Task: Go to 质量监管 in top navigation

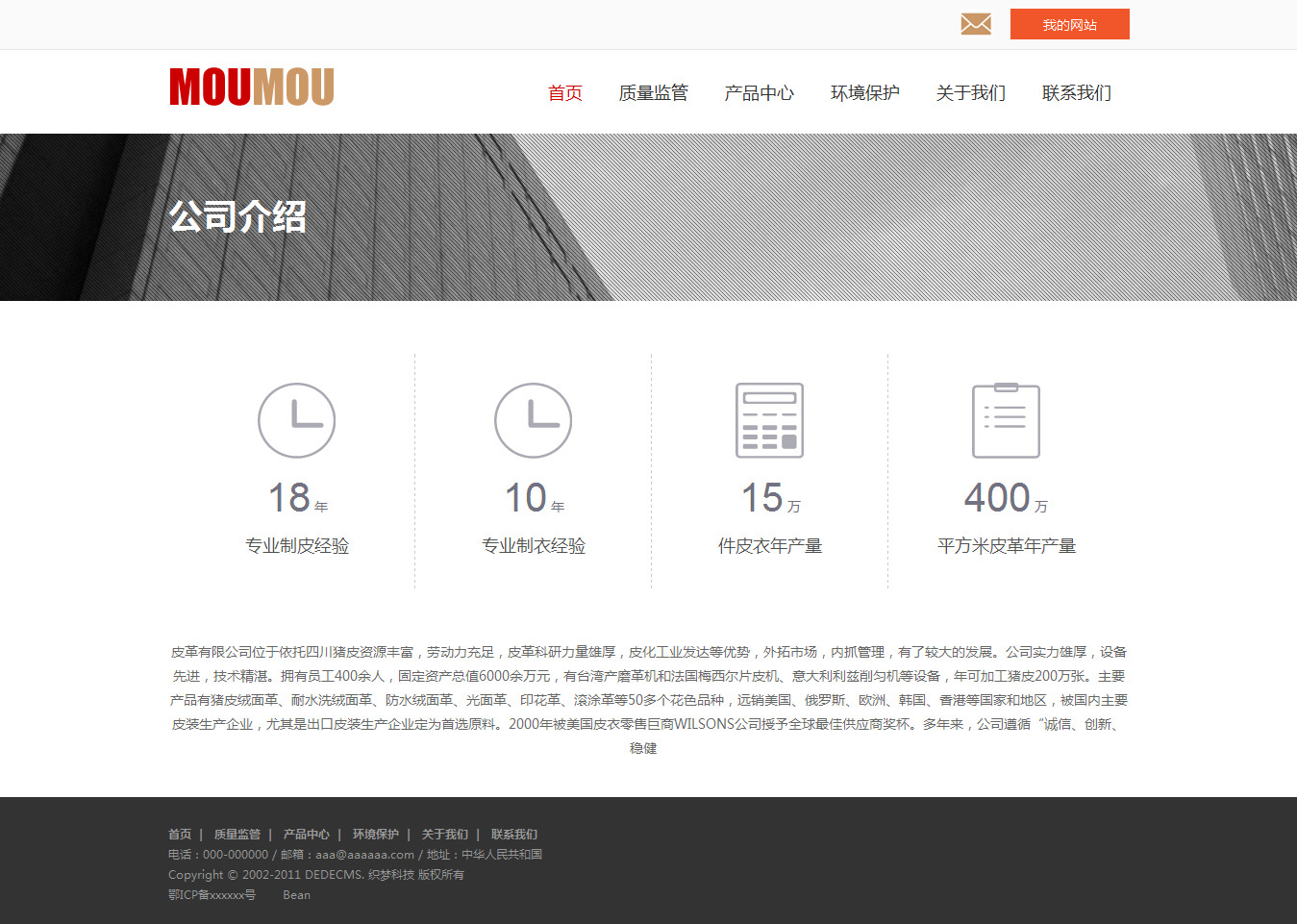Action: (x=653, y=93)
